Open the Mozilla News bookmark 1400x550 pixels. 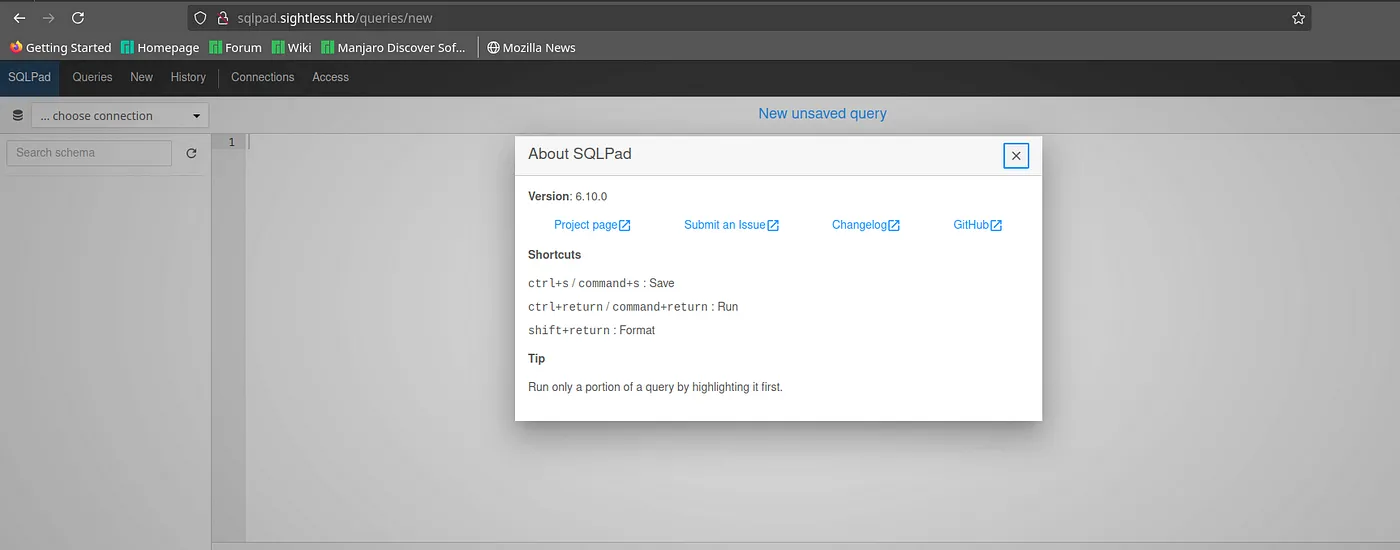point(531,47)
